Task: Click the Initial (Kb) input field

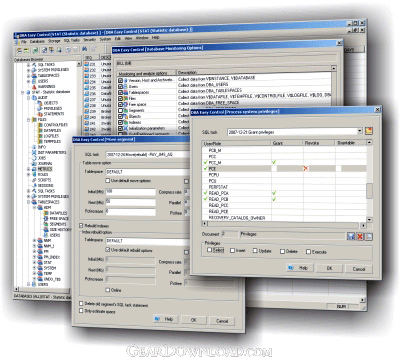Action: pos(130,192)
